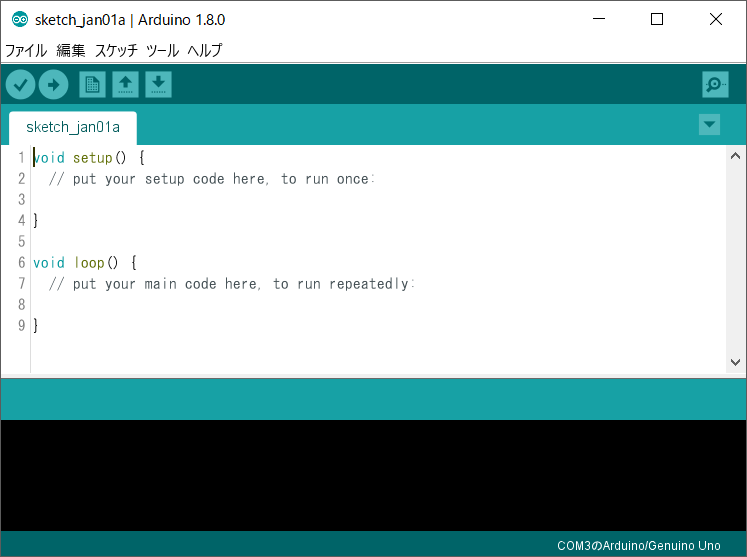Save sketch with the down-arrow icon
The height and width of the screenshot is (557, 747).
click(158, 85)
